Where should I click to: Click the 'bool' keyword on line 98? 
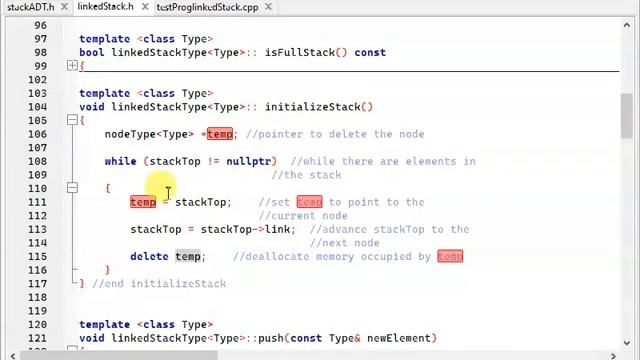coord(92,52)
